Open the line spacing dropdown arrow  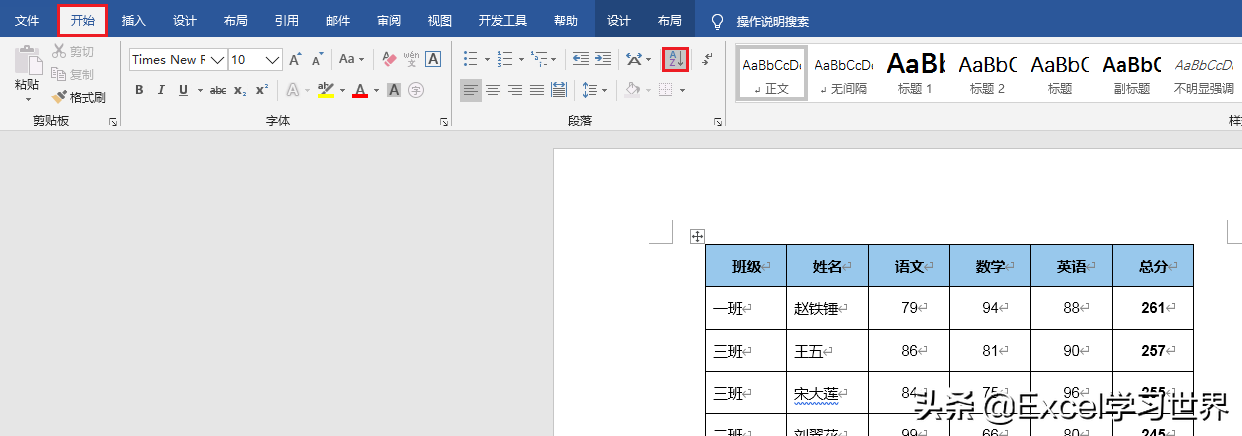coord(606,90)
